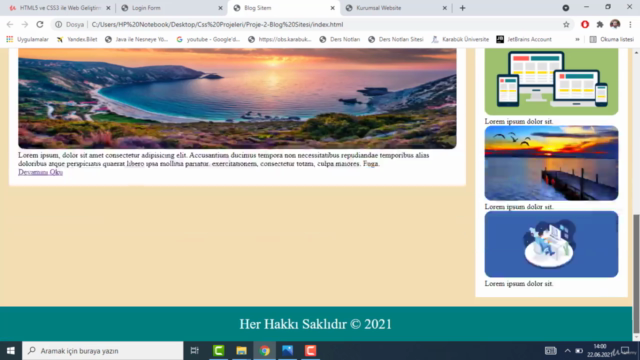Open the red Camtasia recorder taskbar icon
The width and height of the screenshot is (640, 360).
pyautogui.click(x=311, y=351)
